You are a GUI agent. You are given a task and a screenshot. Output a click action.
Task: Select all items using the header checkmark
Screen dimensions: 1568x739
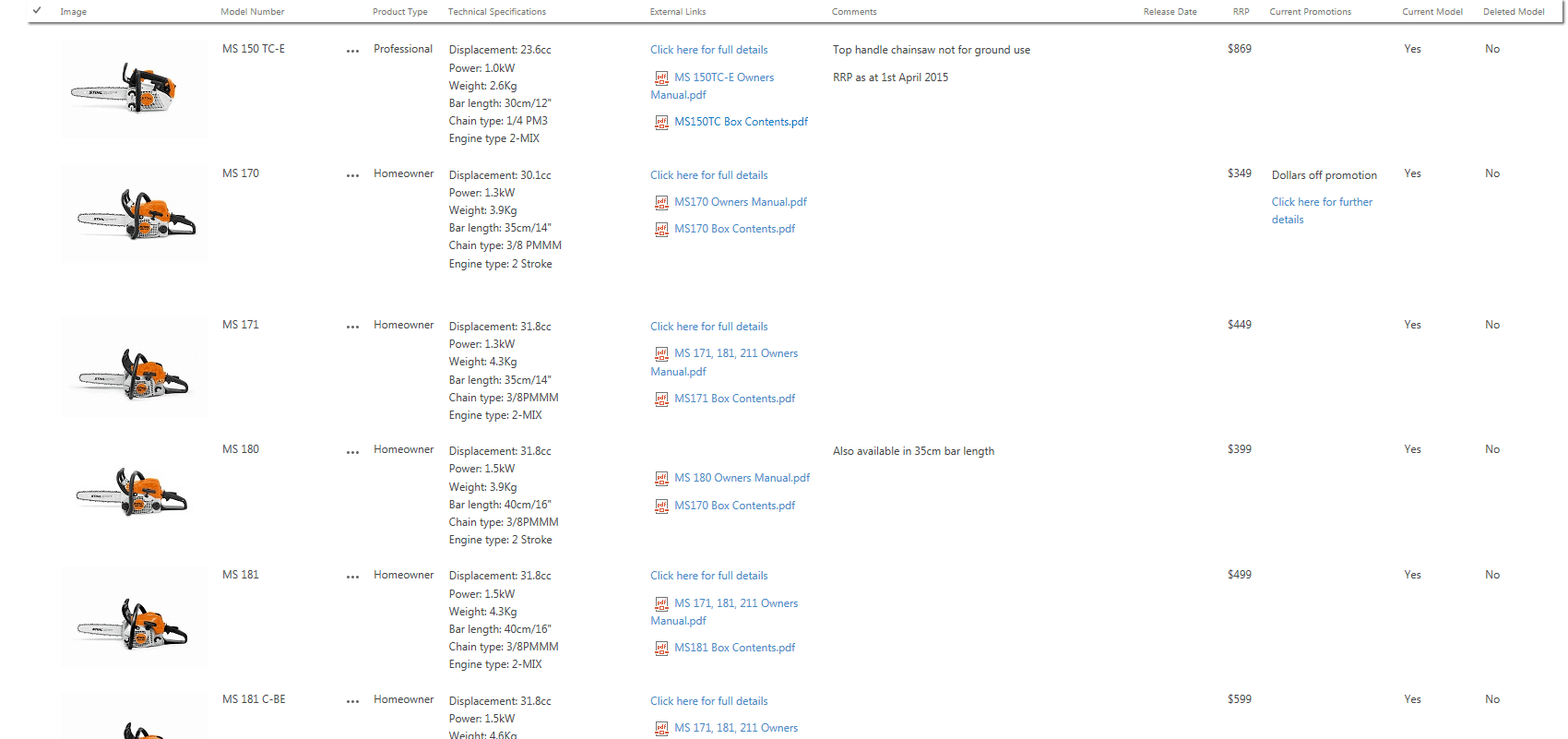[37, 11]
